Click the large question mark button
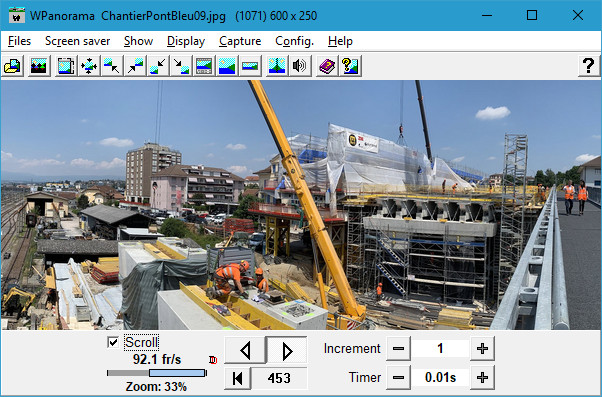Screen dimensions: 602x397 (589, 66)
